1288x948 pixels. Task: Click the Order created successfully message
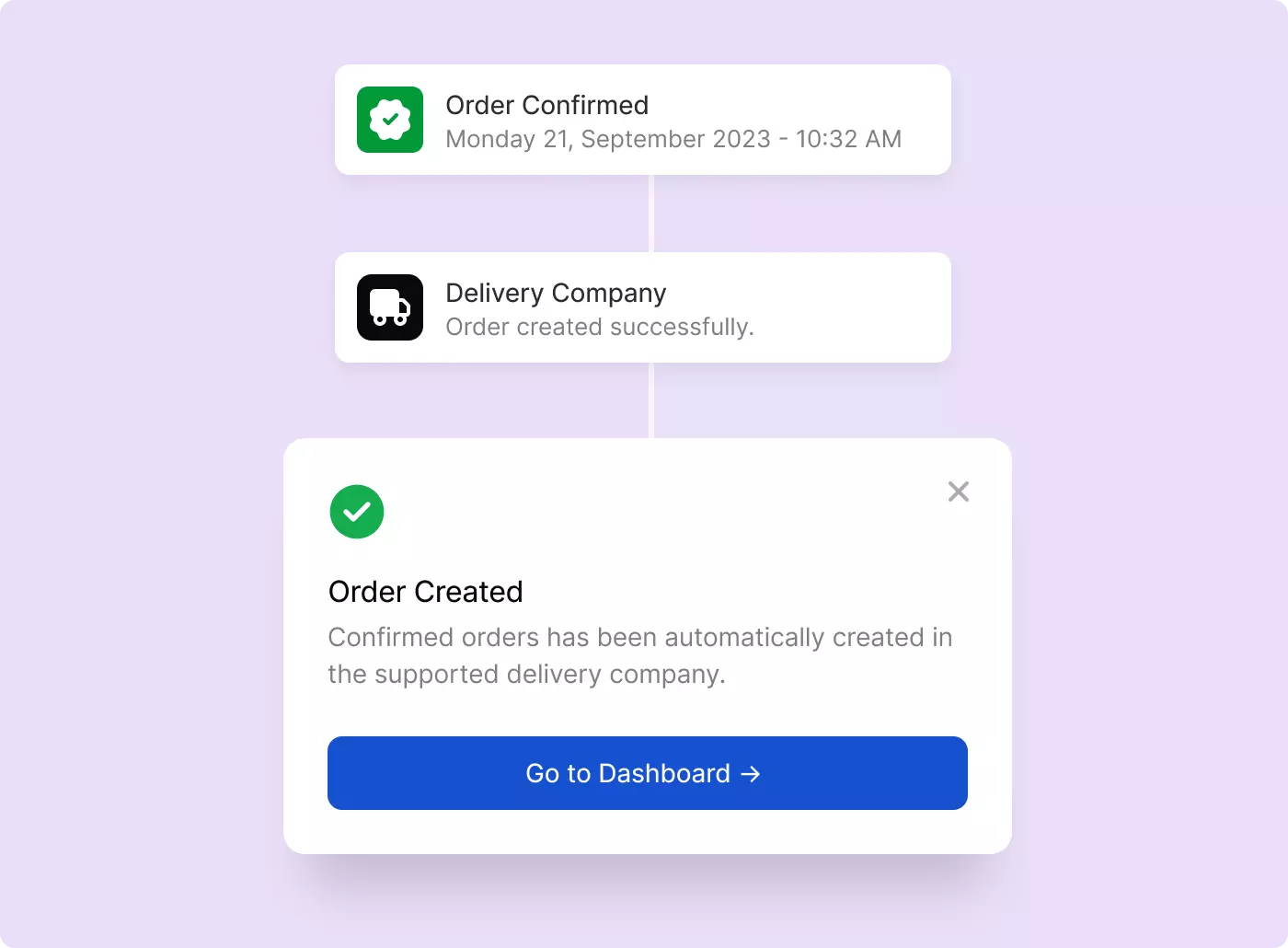(x=600, y=327)
